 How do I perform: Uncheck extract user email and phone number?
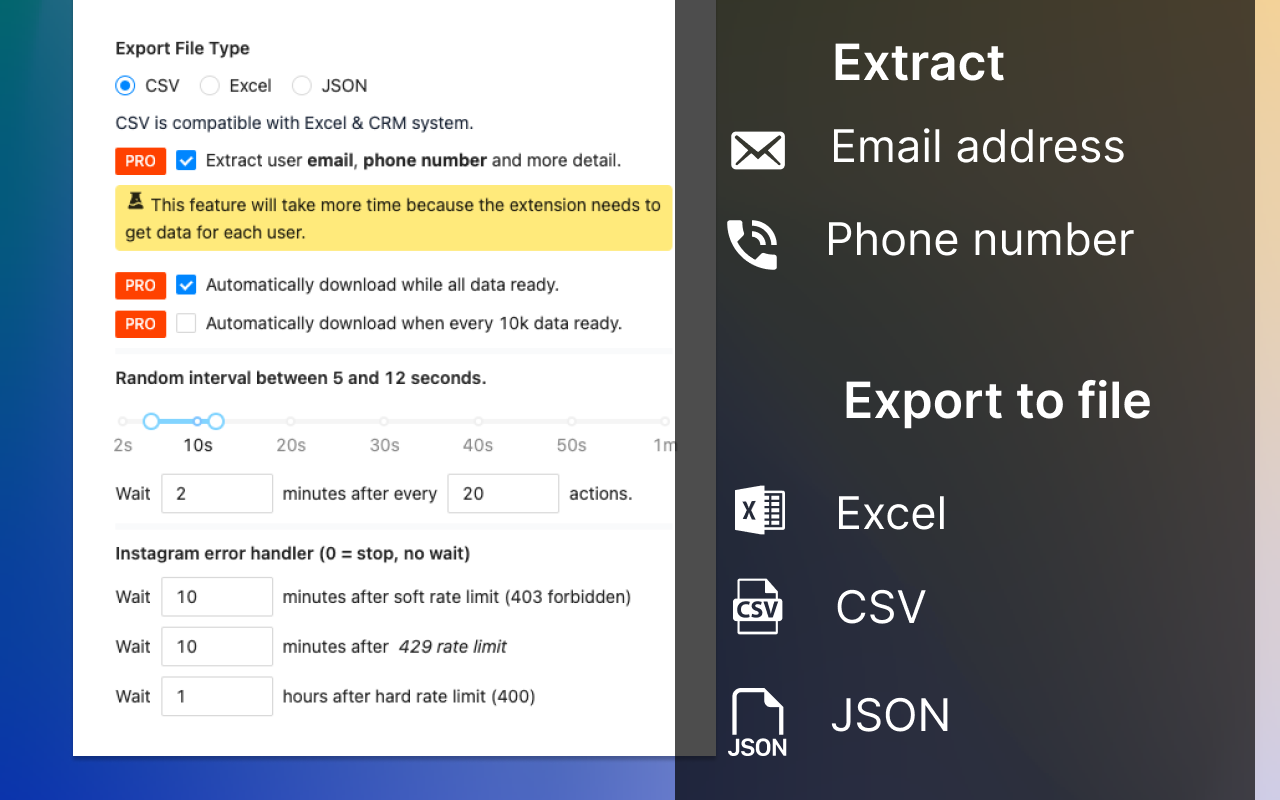pyautogui.click(x=186, y=160)
